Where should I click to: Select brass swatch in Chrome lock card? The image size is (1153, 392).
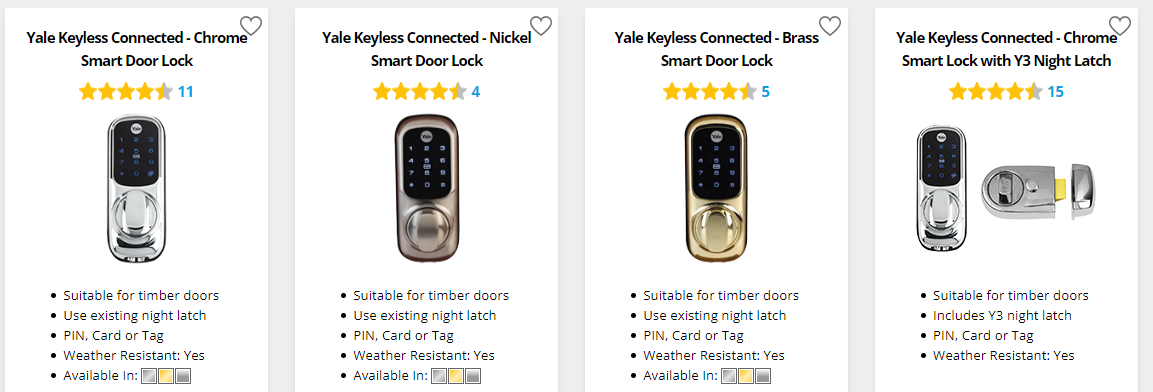pos(167,377)
